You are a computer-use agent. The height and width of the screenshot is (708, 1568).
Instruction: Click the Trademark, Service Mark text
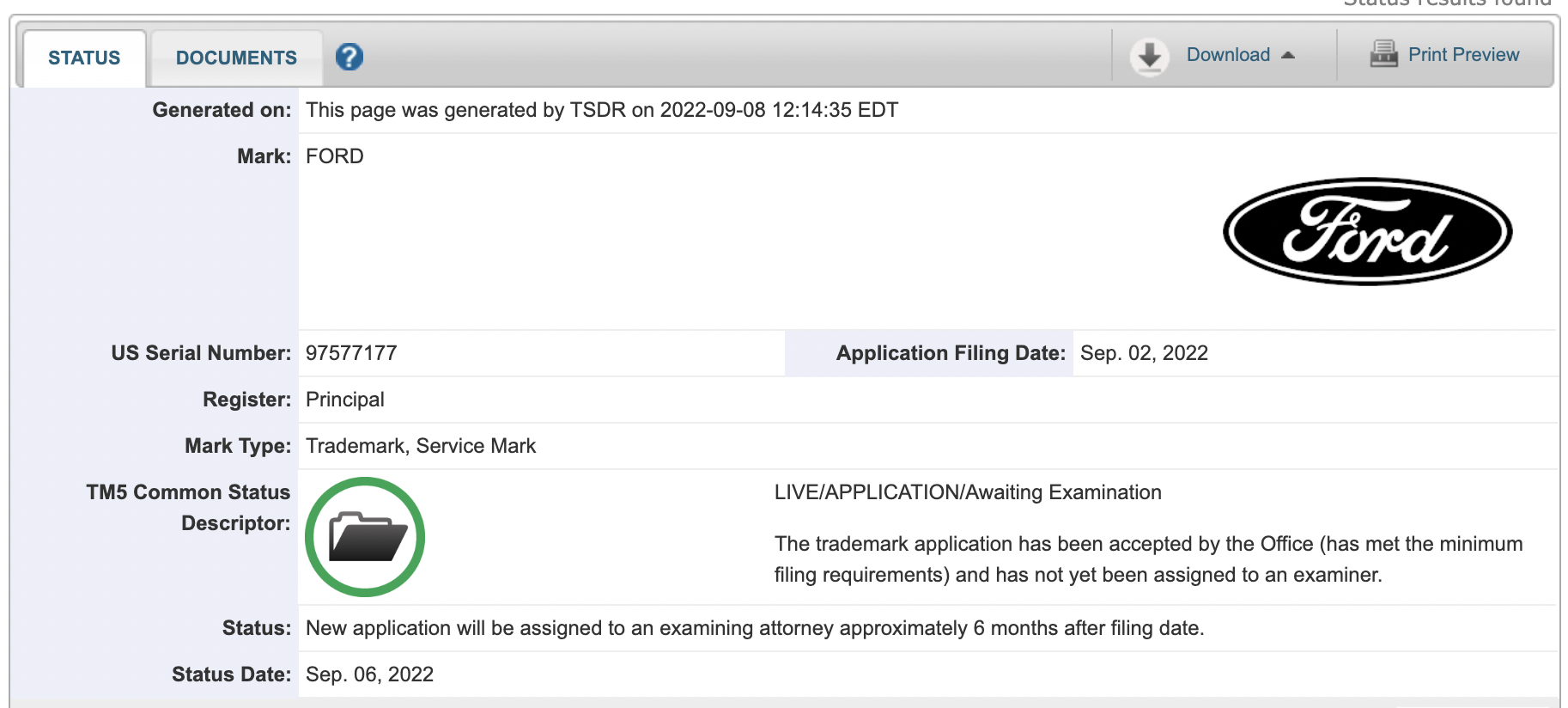click(421, 446)
